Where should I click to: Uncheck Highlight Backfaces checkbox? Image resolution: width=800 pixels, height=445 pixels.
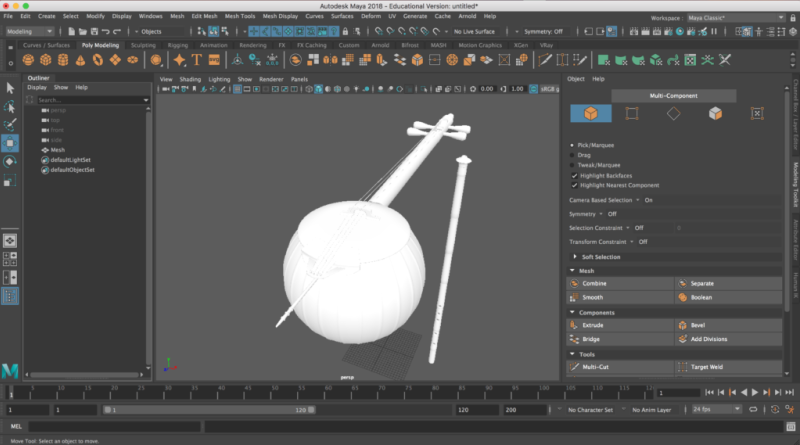pyautogui.click(x=573, y=175)
